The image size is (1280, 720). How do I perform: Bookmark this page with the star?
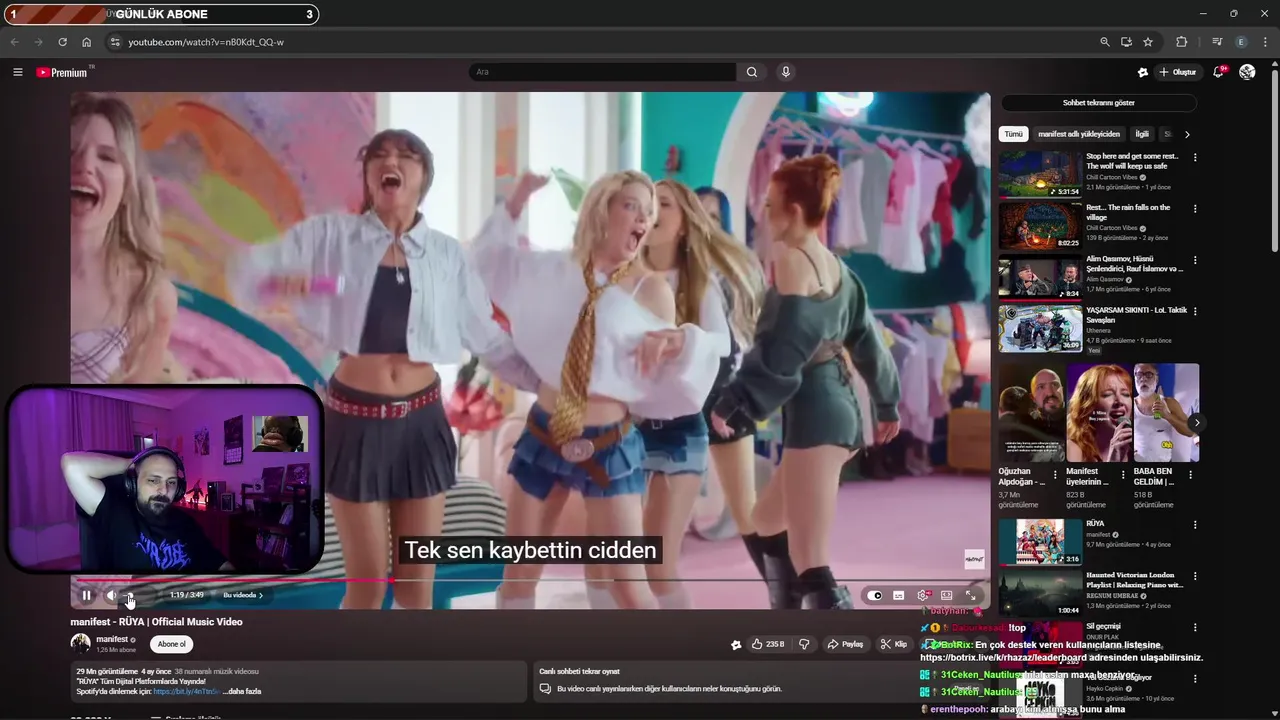point(1148,42)
